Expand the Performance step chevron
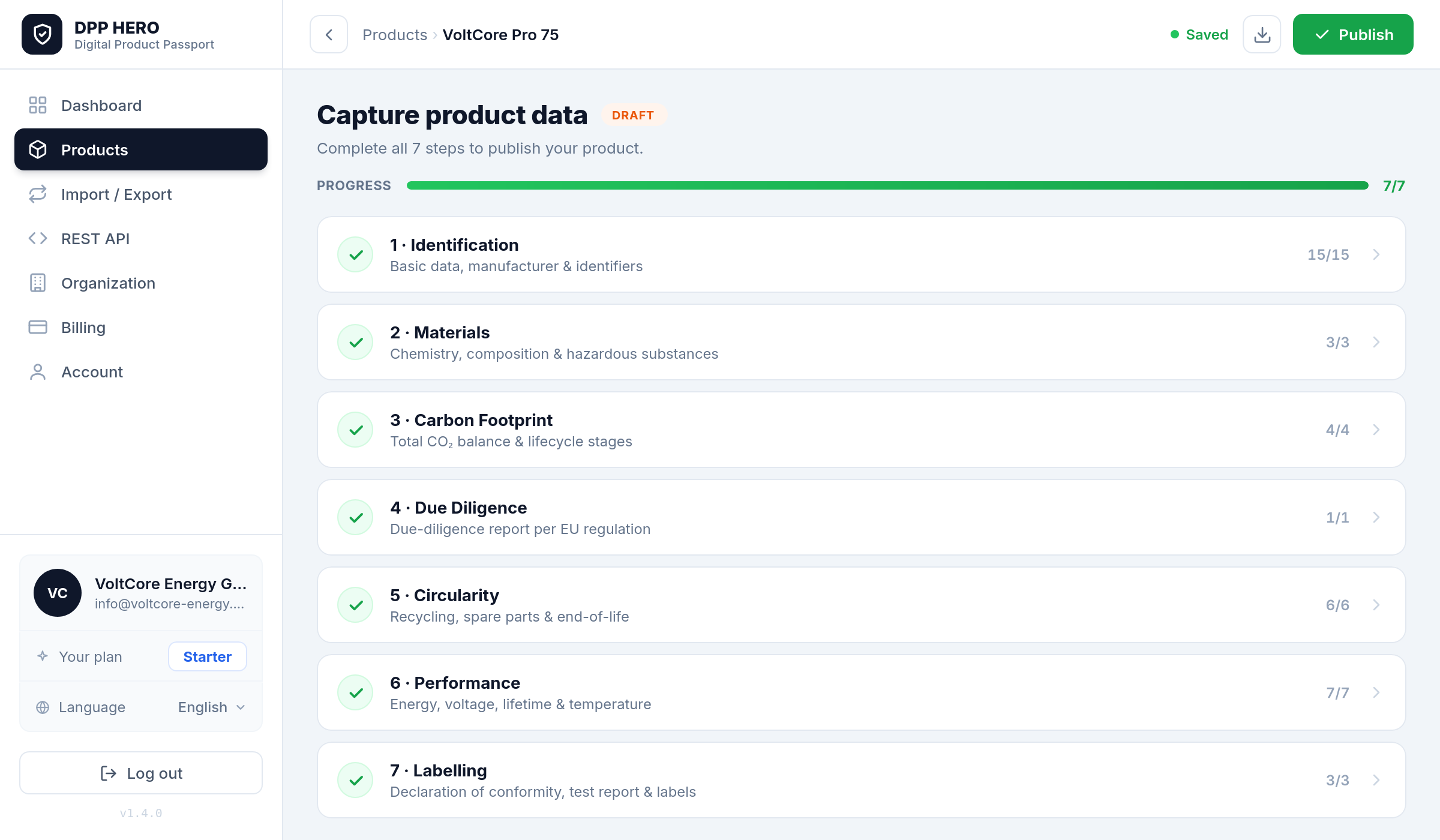 click(x=1376, y=692)
